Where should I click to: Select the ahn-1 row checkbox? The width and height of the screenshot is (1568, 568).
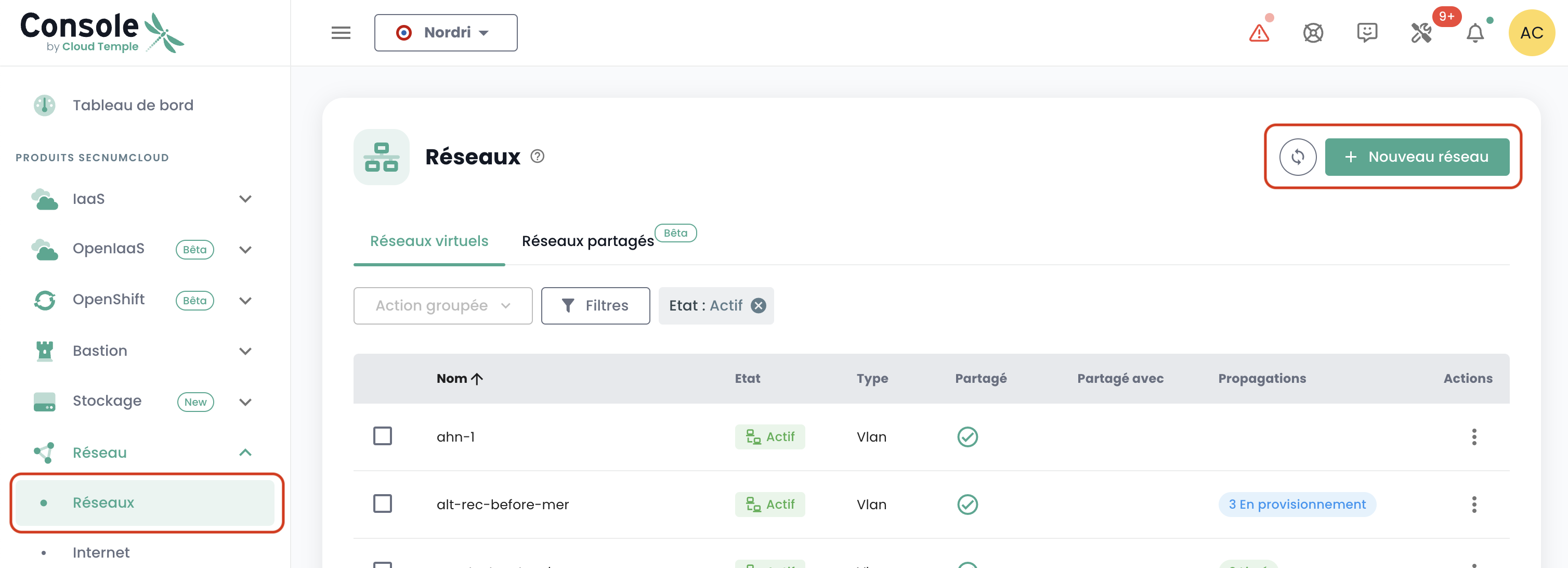pyautogui.click(x=382, y=436)
